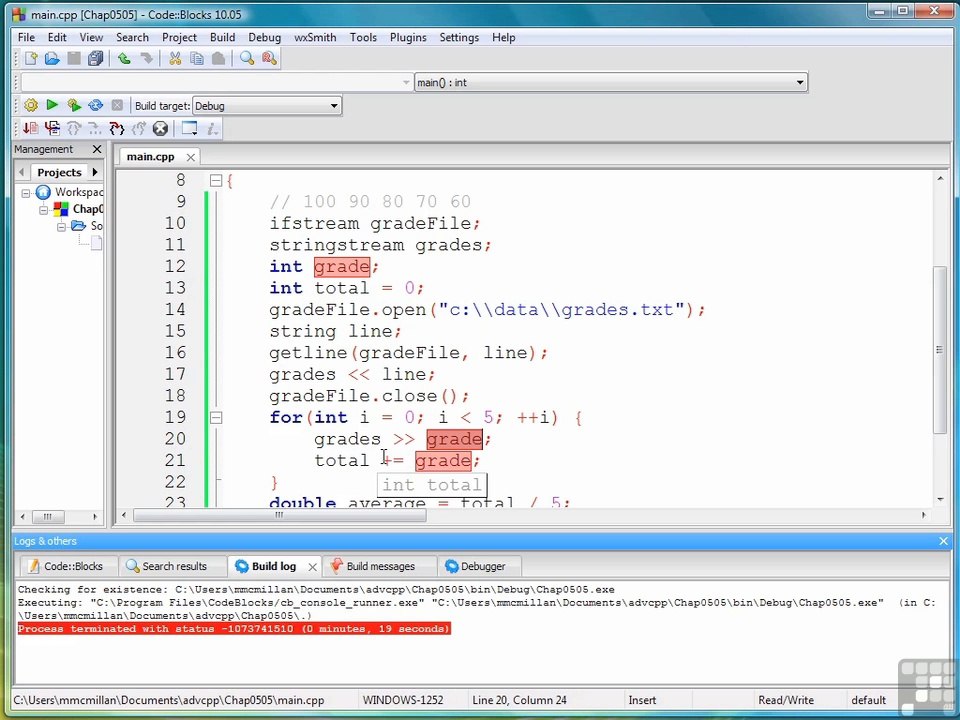960x720 pixels.
Task: Switch to the Search results tab
Action: (174, 566)
